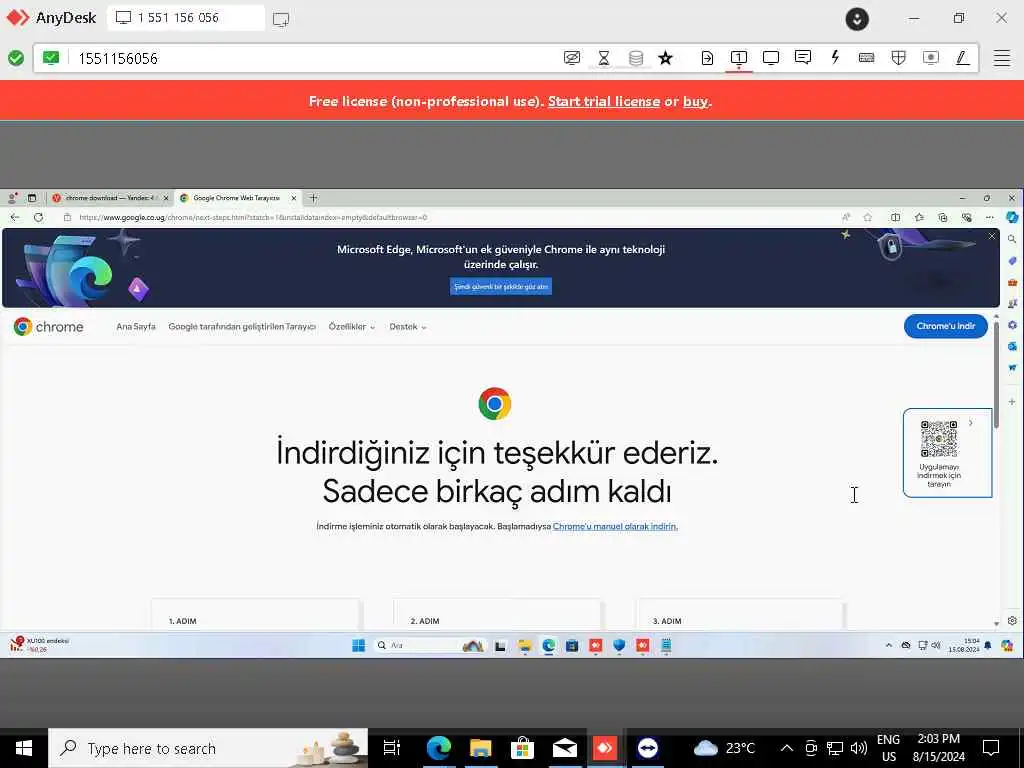Viewport: 1024px width, 768px height.
Task: Click Chrome'u manuel olarak indirin link
Action: 615,526
